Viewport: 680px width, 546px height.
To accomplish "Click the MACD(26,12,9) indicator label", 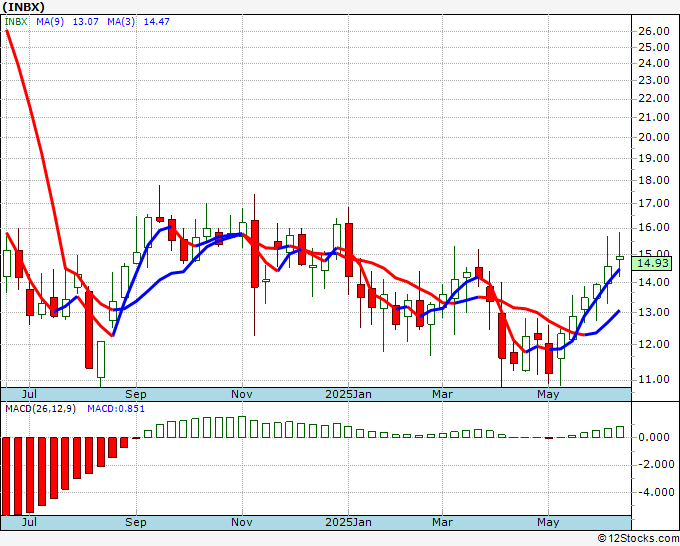I will pyautogui.click(x=40, y=409).
